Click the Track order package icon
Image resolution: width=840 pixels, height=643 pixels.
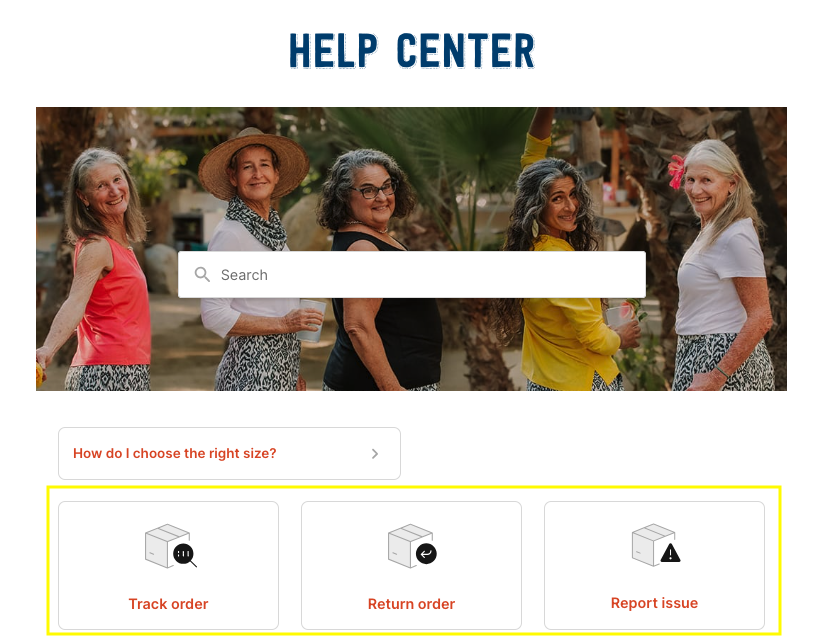(170, 546)
